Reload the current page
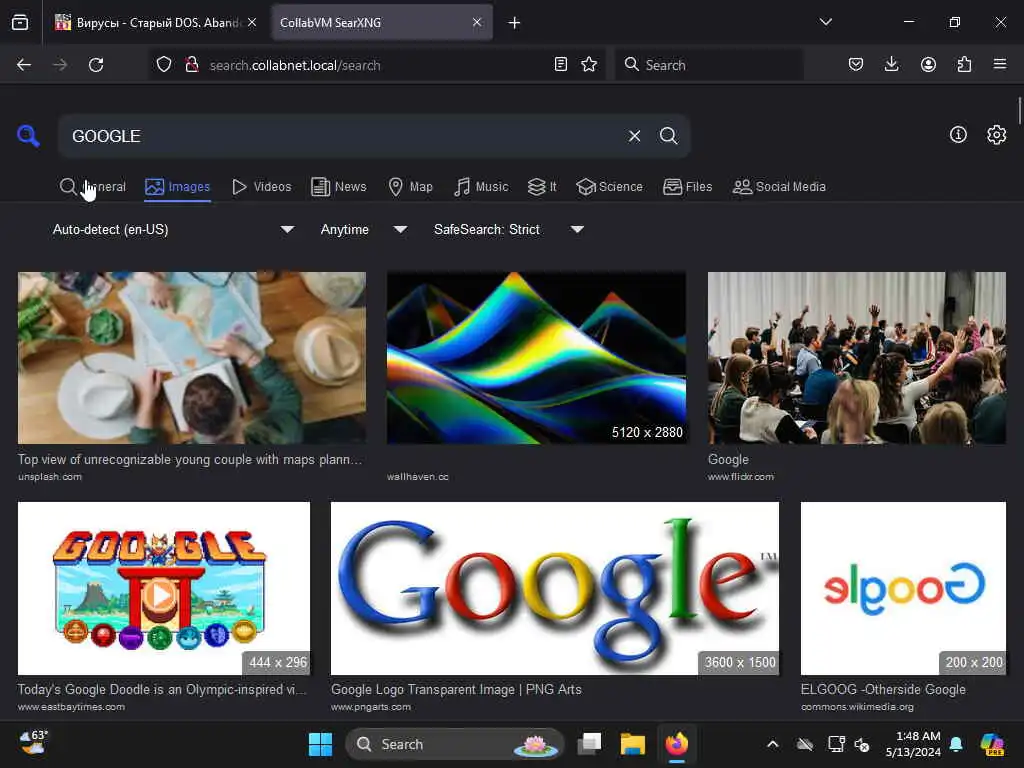The height and width of the screenshot is (768, 1024). (x=96, y=65)
